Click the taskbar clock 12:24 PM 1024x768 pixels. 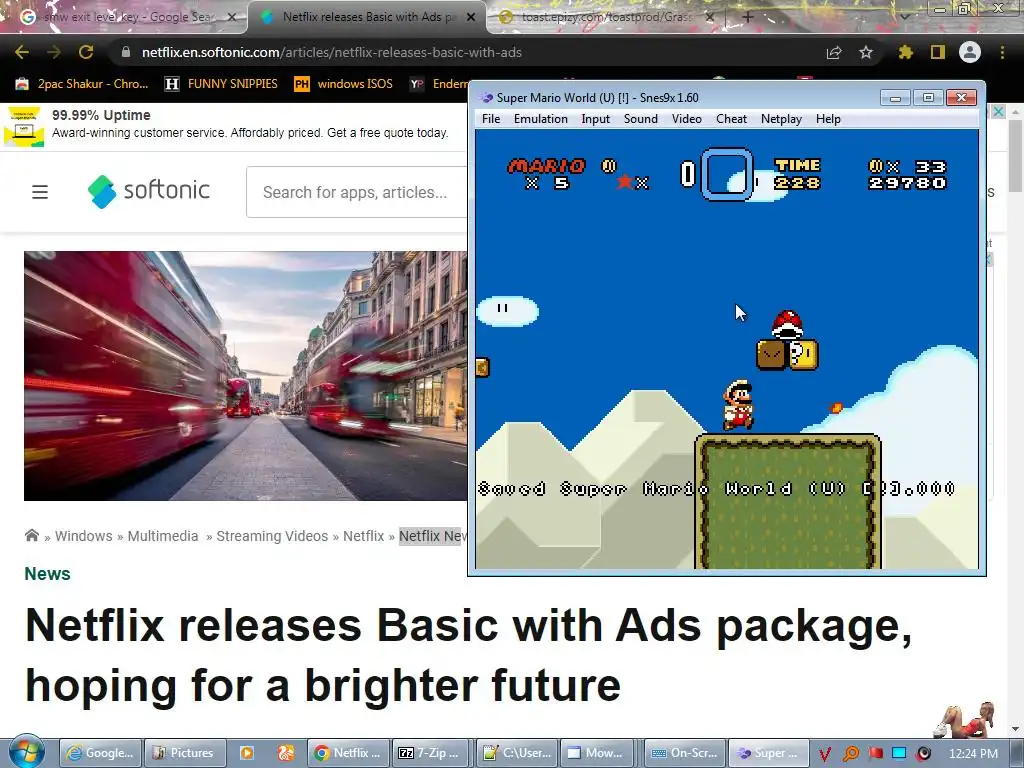click(x=973, y=754)
